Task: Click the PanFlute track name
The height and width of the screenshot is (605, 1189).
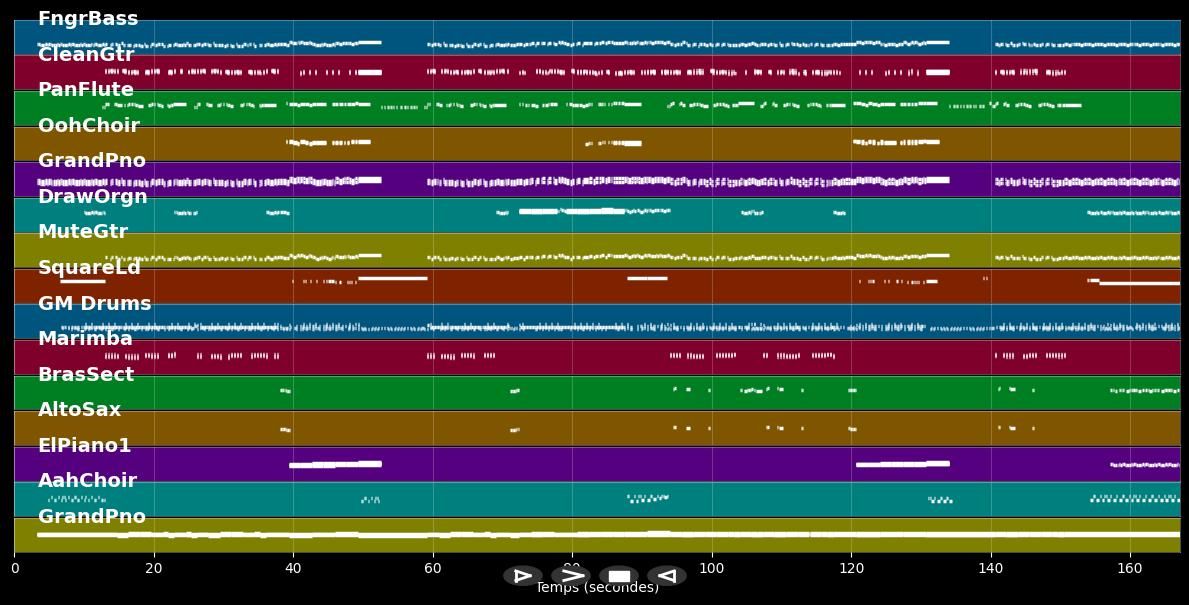Action: click(86, 90)
